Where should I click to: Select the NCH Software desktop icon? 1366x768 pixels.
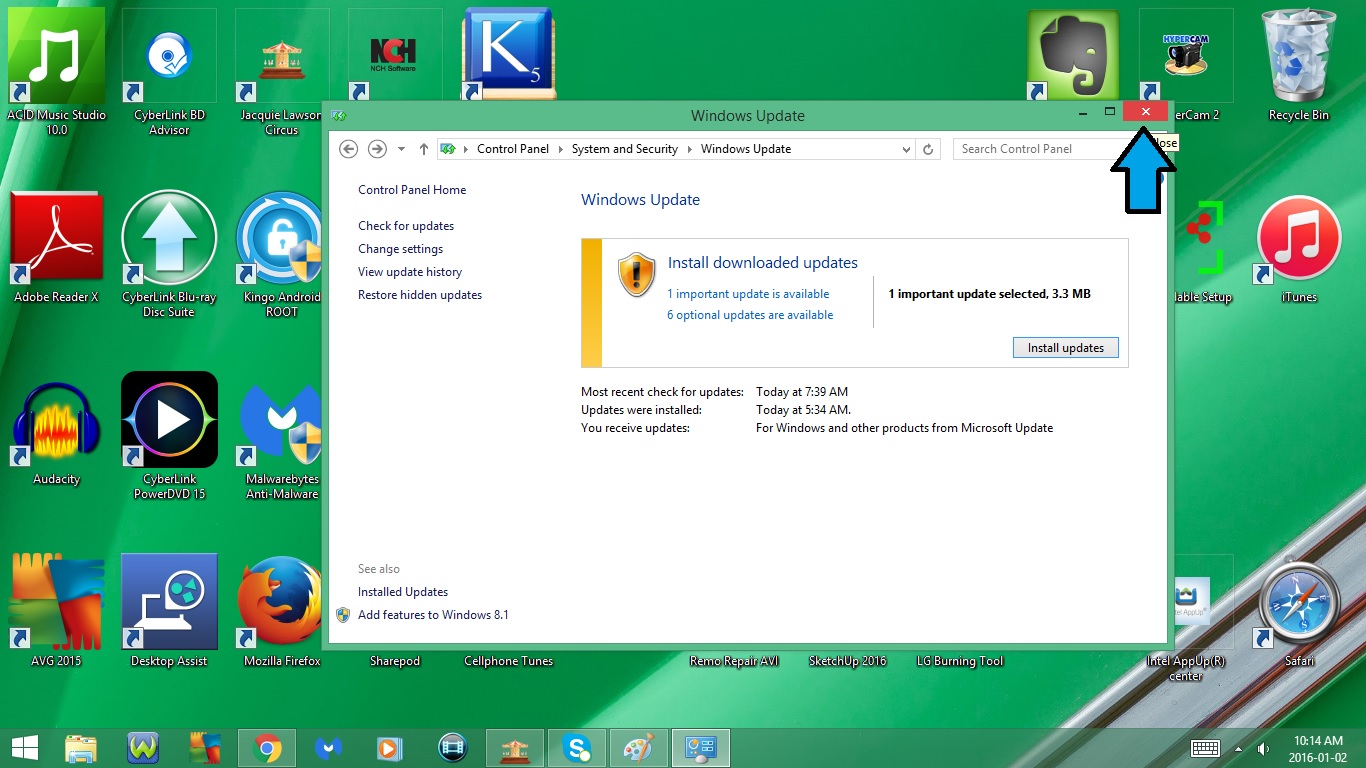[394, 54]
